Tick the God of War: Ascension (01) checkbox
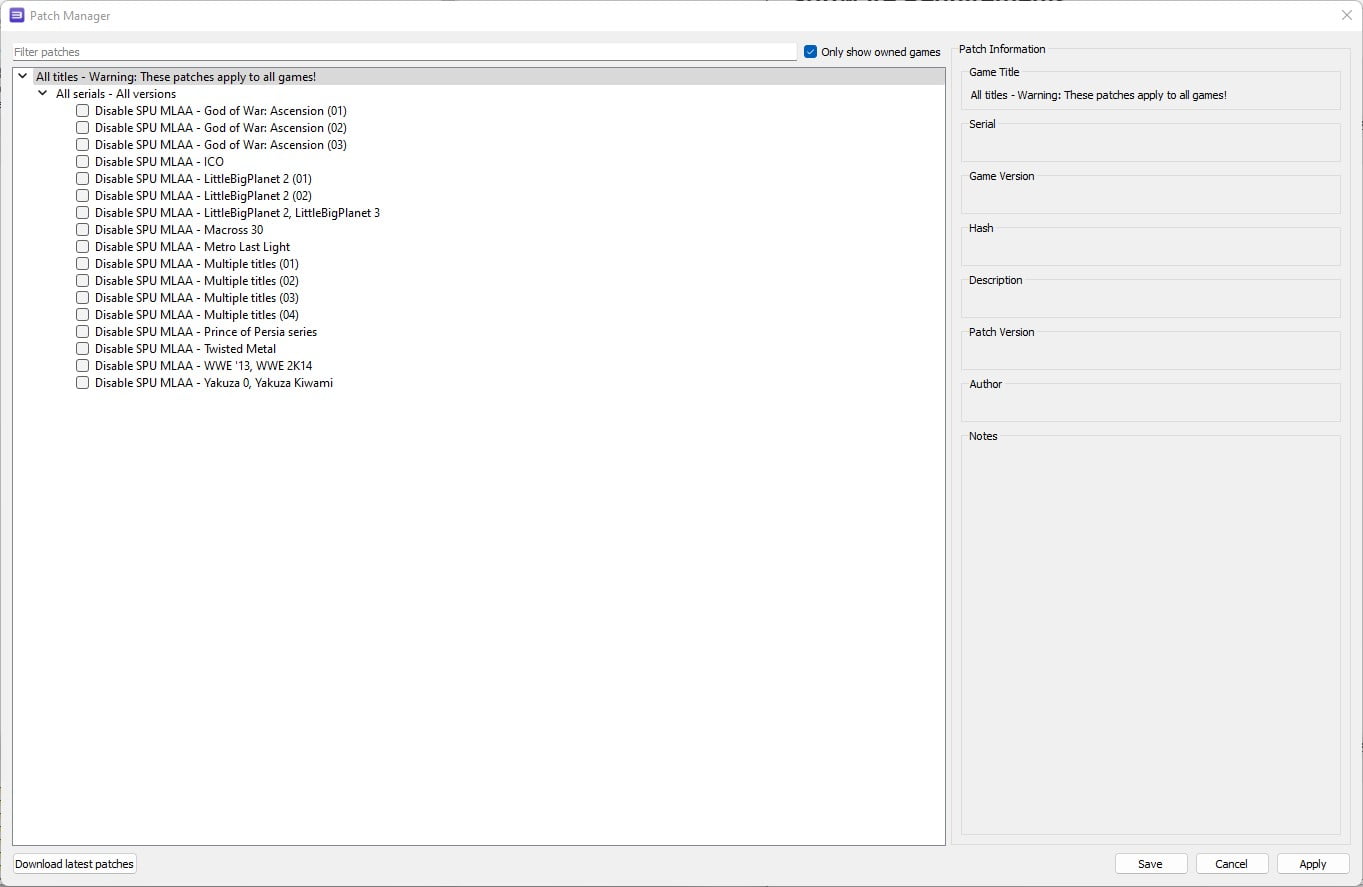Viewport: 1363px width, 887px height. click(x=83, y=111)
